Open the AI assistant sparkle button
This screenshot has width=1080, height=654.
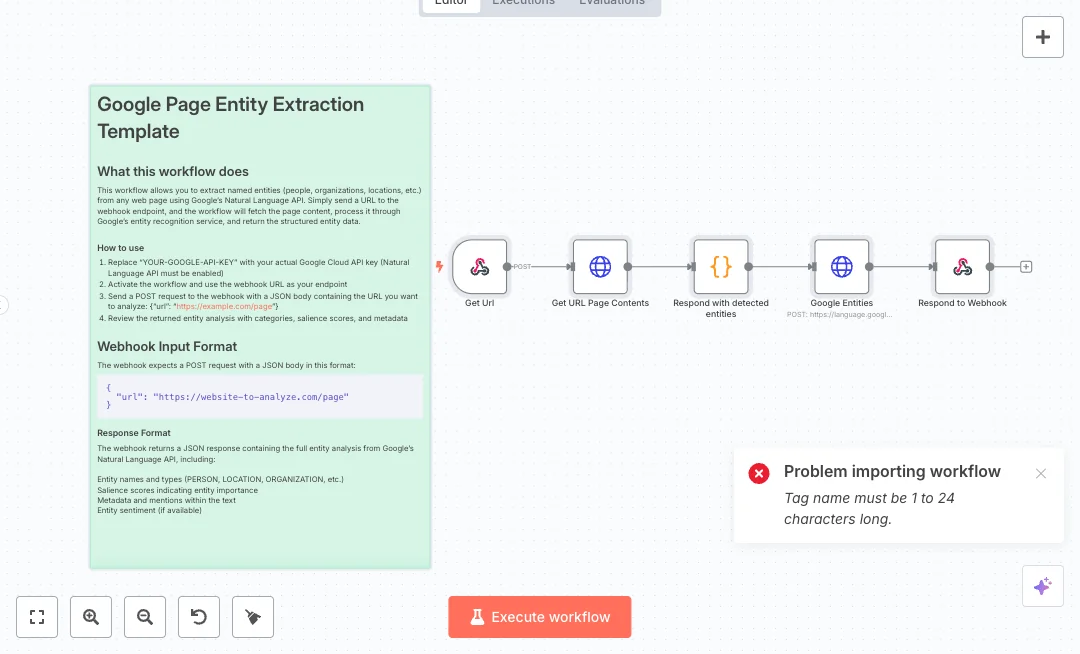pos(1042,586)
